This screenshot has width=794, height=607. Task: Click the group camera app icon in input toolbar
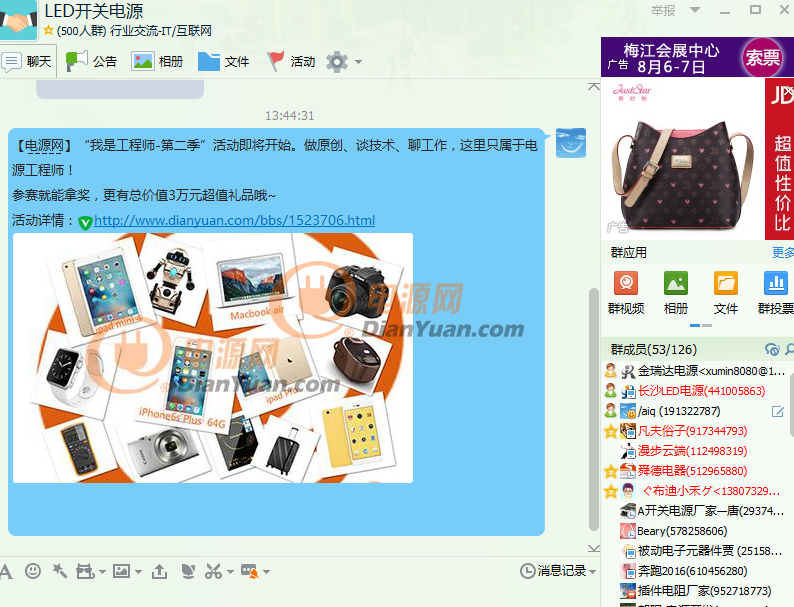[85, 572]
